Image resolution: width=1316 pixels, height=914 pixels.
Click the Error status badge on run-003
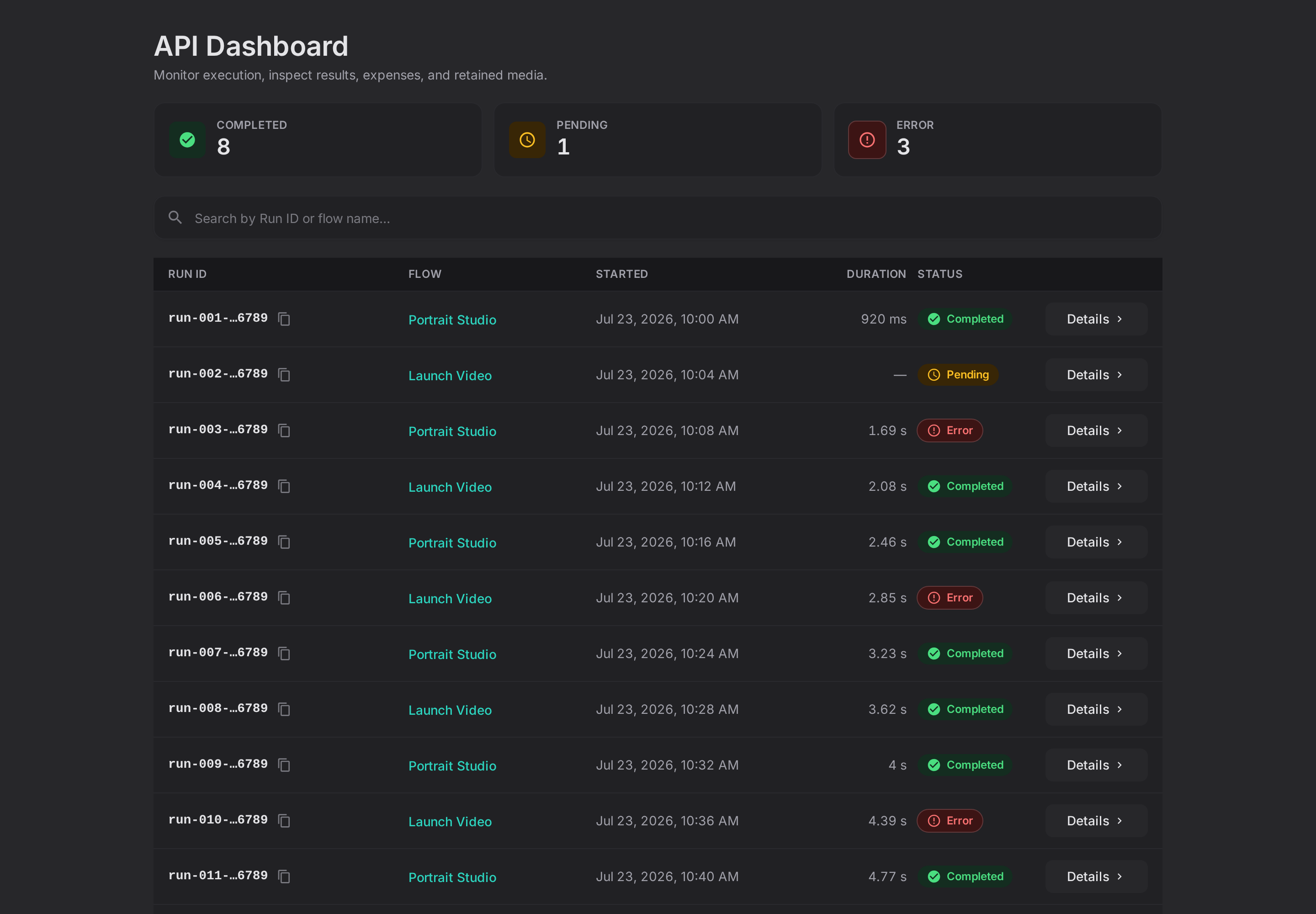(950, 430)
